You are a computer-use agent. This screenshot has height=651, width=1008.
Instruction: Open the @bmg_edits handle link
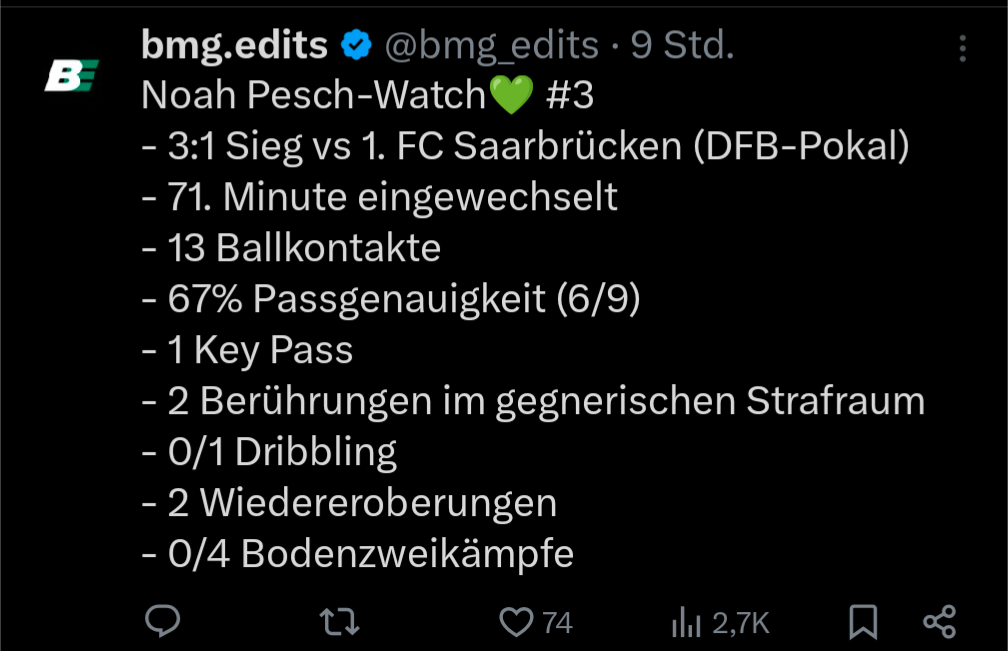(x=491, y=45)
